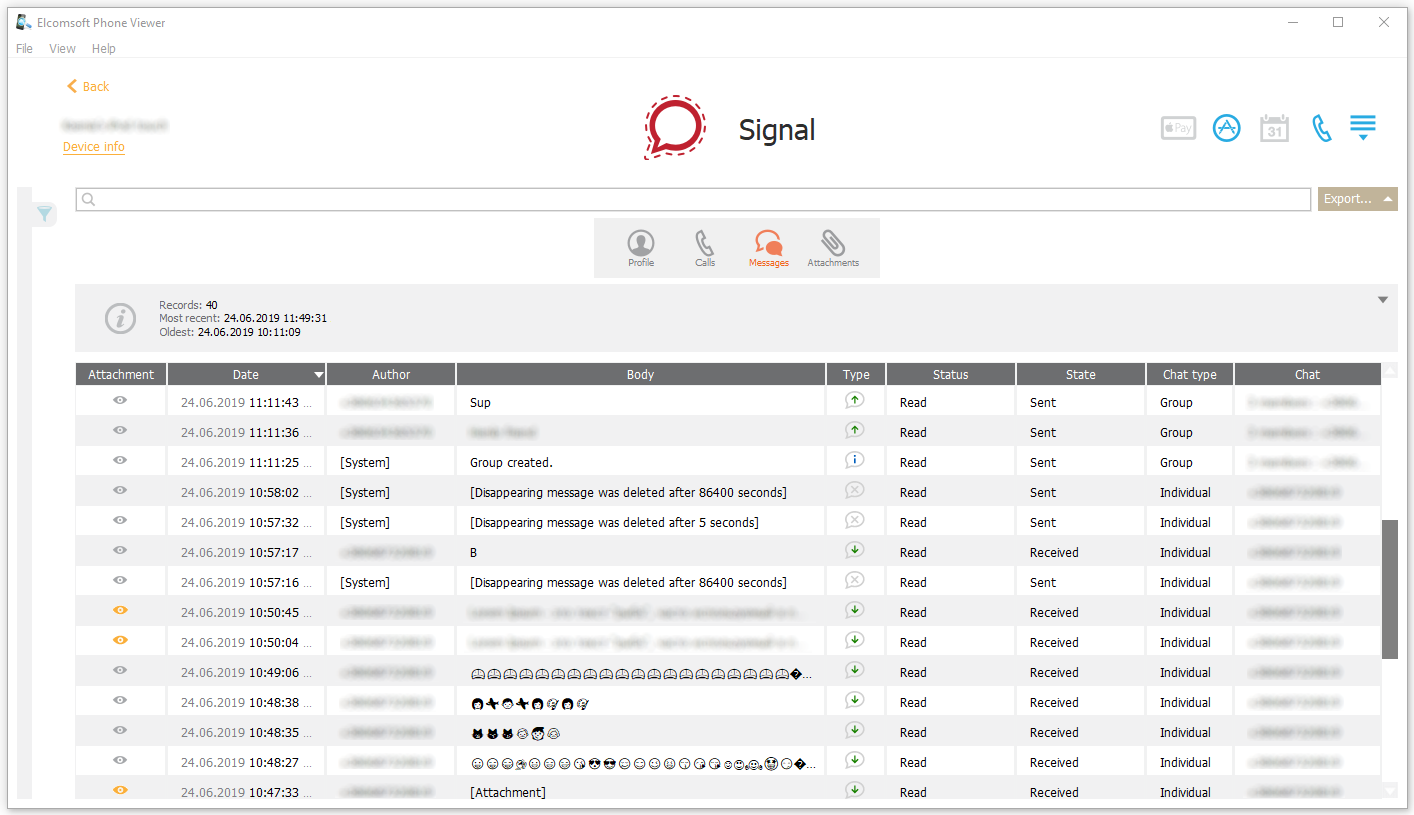Switch to the Attachments view

(833, 248)
